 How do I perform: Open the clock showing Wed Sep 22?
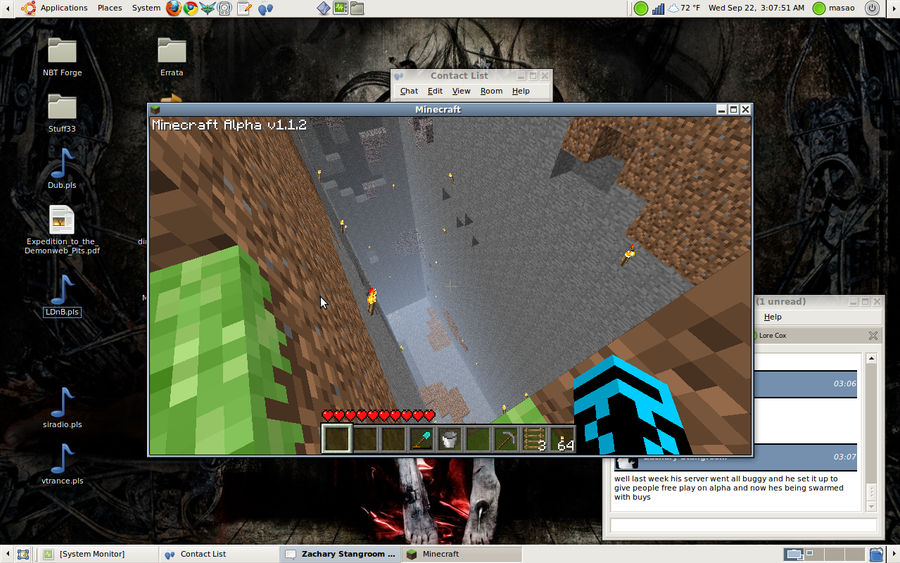pos(756,8)
